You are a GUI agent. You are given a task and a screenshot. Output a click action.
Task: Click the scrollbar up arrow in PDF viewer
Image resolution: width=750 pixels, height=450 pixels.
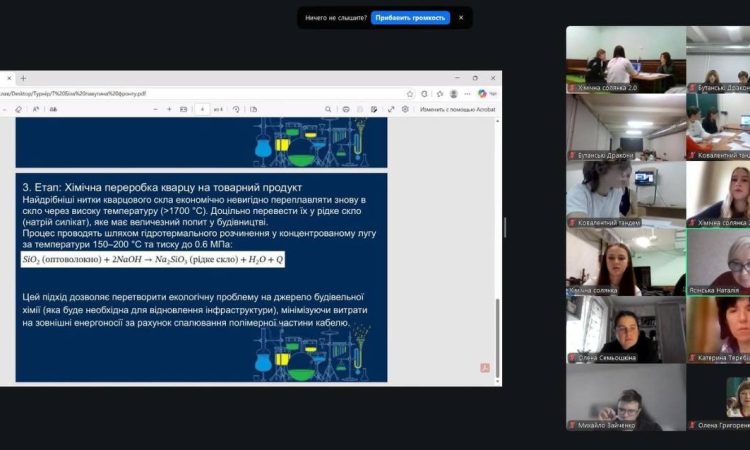[x=497, y=121]
